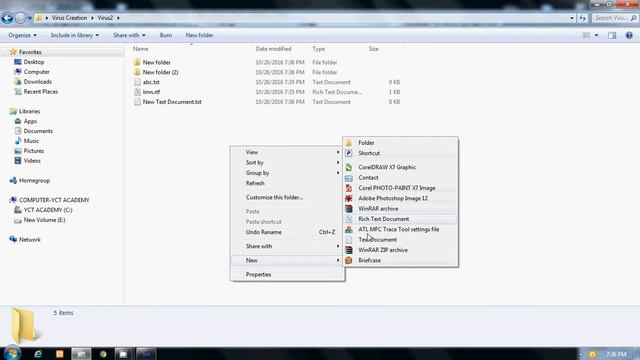Click the change view icon
640x360 pixels.
586,36
